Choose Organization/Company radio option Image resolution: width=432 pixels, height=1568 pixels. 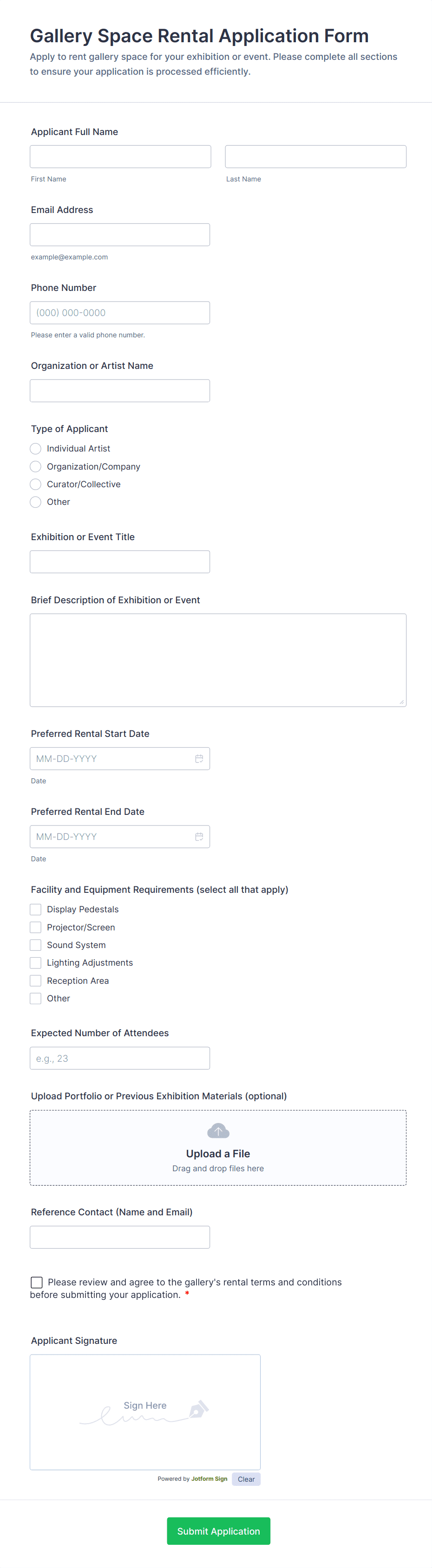coord(36,466)
